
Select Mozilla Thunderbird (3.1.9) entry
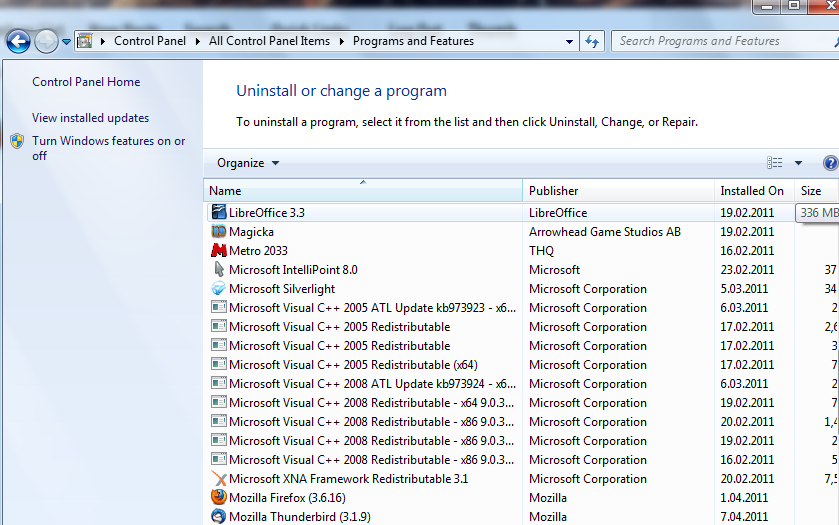click(300, 517)
